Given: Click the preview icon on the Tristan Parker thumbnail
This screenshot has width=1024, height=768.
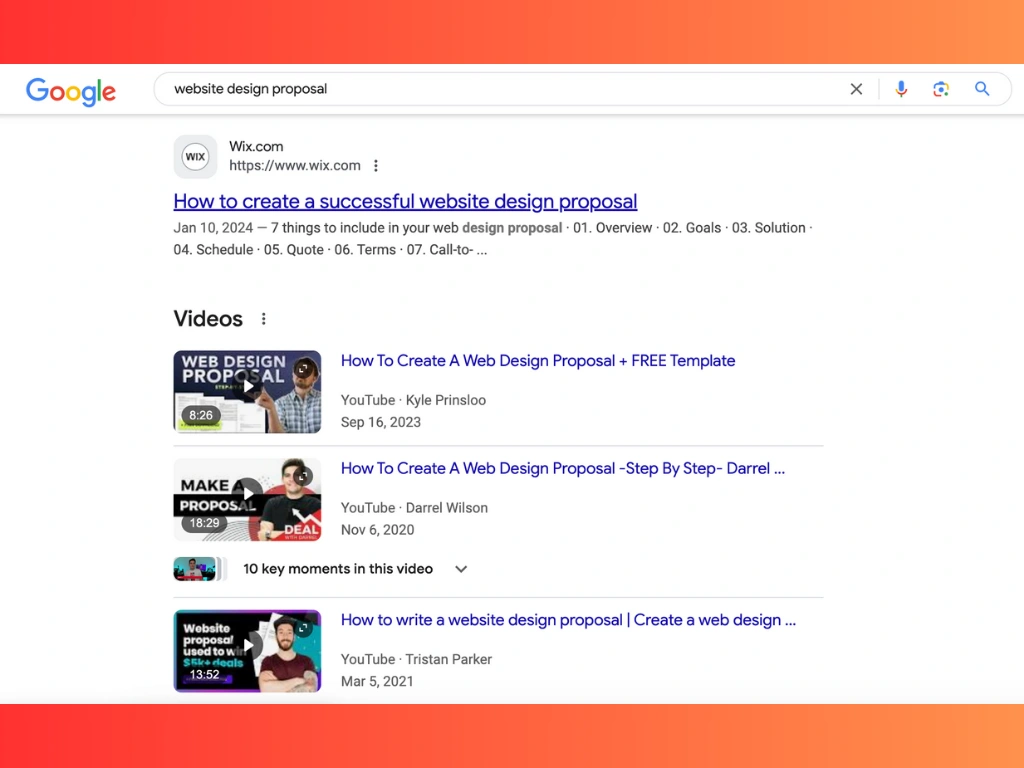Looking at the screenshot, I should click(302, 628).
